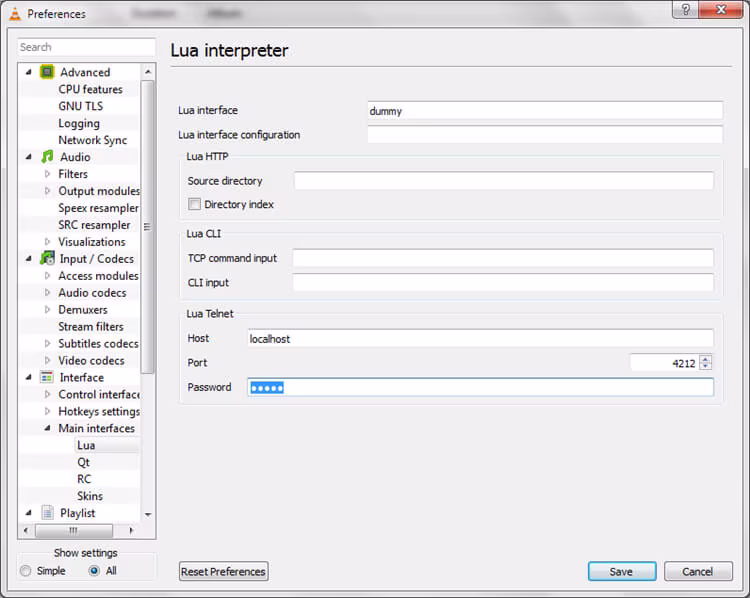Image resolution: width=750 pixels, height=598 pixels.
Task: Collapse the Input / Codecs section
Action: 29,259
